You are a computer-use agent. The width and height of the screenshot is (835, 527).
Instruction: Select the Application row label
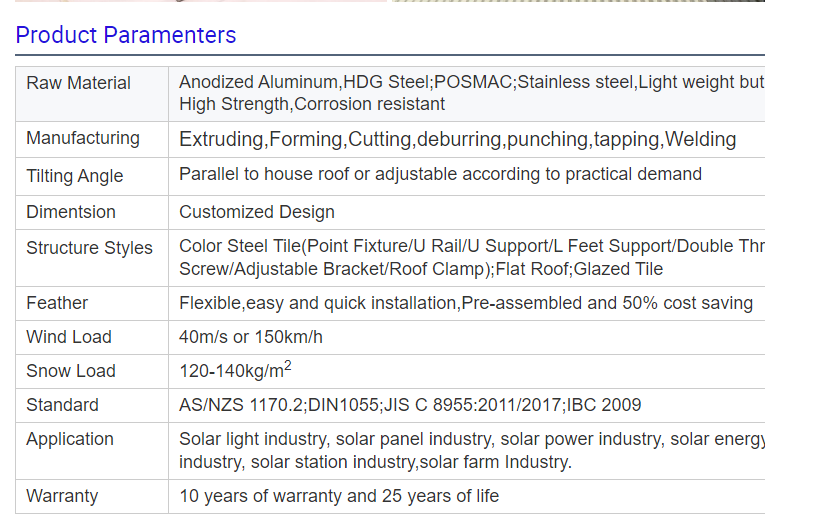coord(70,439)
